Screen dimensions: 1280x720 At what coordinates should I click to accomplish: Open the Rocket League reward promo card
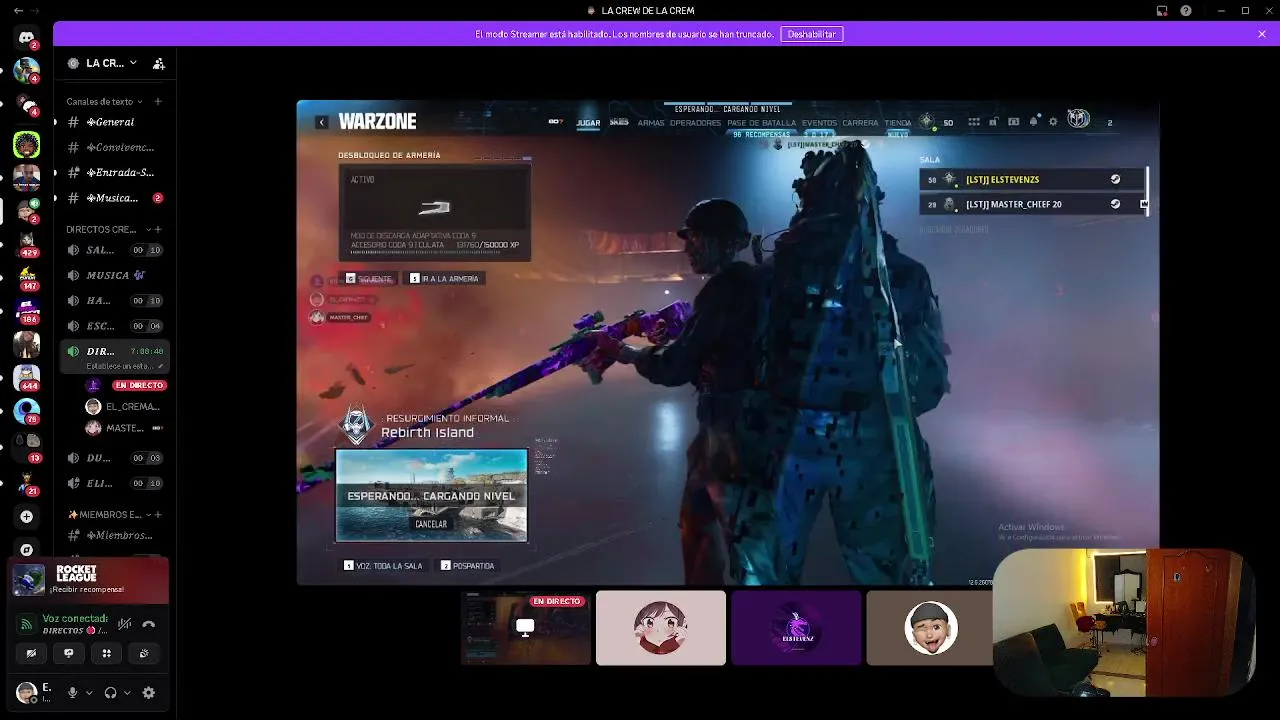(x=89, y=581)
